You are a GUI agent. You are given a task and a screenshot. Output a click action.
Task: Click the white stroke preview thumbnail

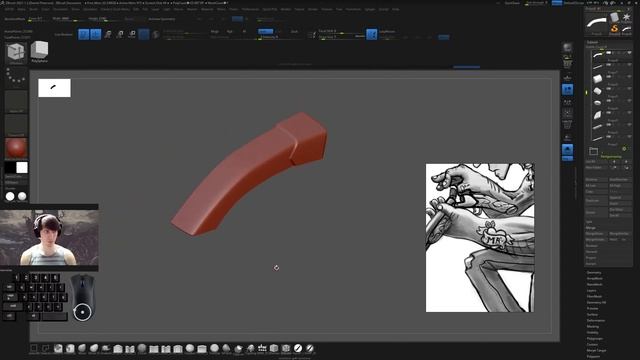[x=54, y=88]
